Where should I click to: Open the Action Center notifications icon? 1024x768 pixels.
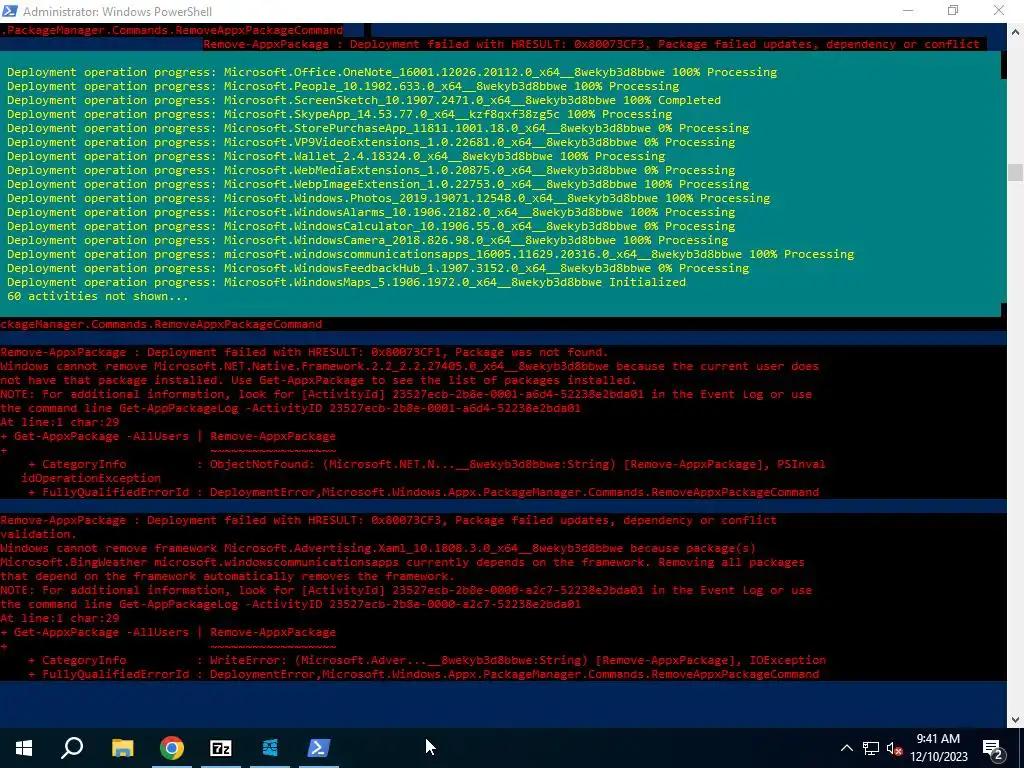coord(993,749)
